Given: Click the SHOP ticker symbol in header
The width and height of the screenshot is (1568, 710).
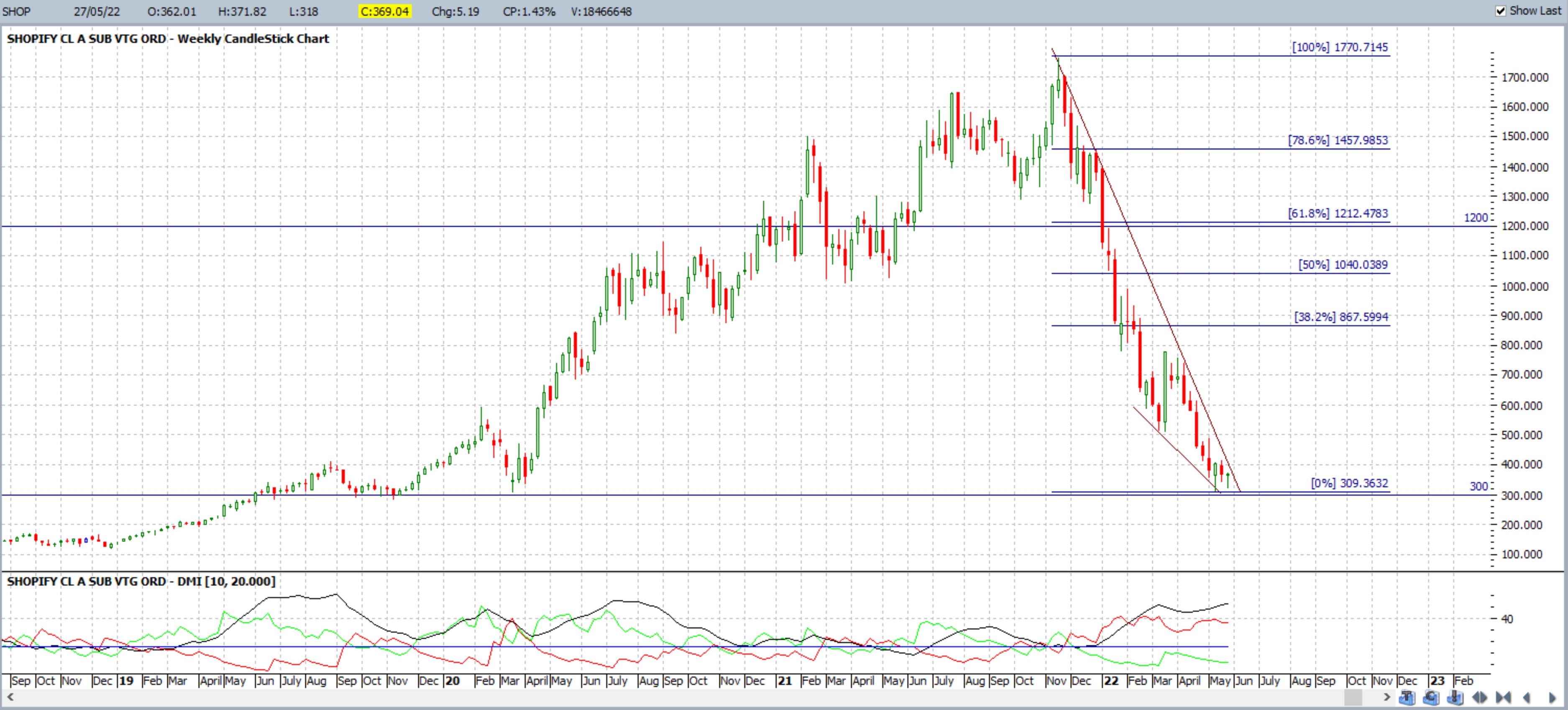Looking at the screenshot, I should [16, 12].
